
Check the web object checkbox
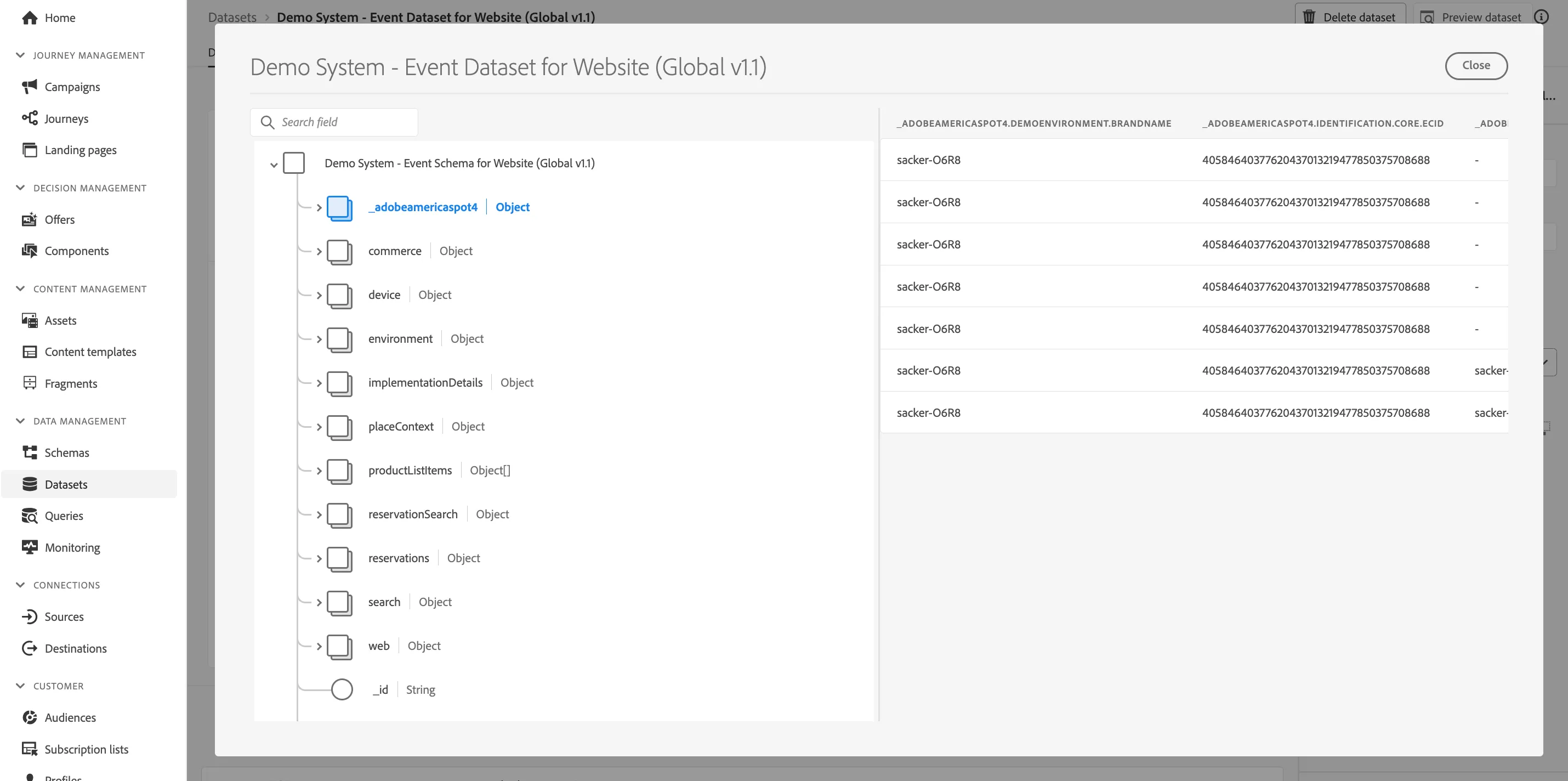pyautogui.click(x=340, y=647)
